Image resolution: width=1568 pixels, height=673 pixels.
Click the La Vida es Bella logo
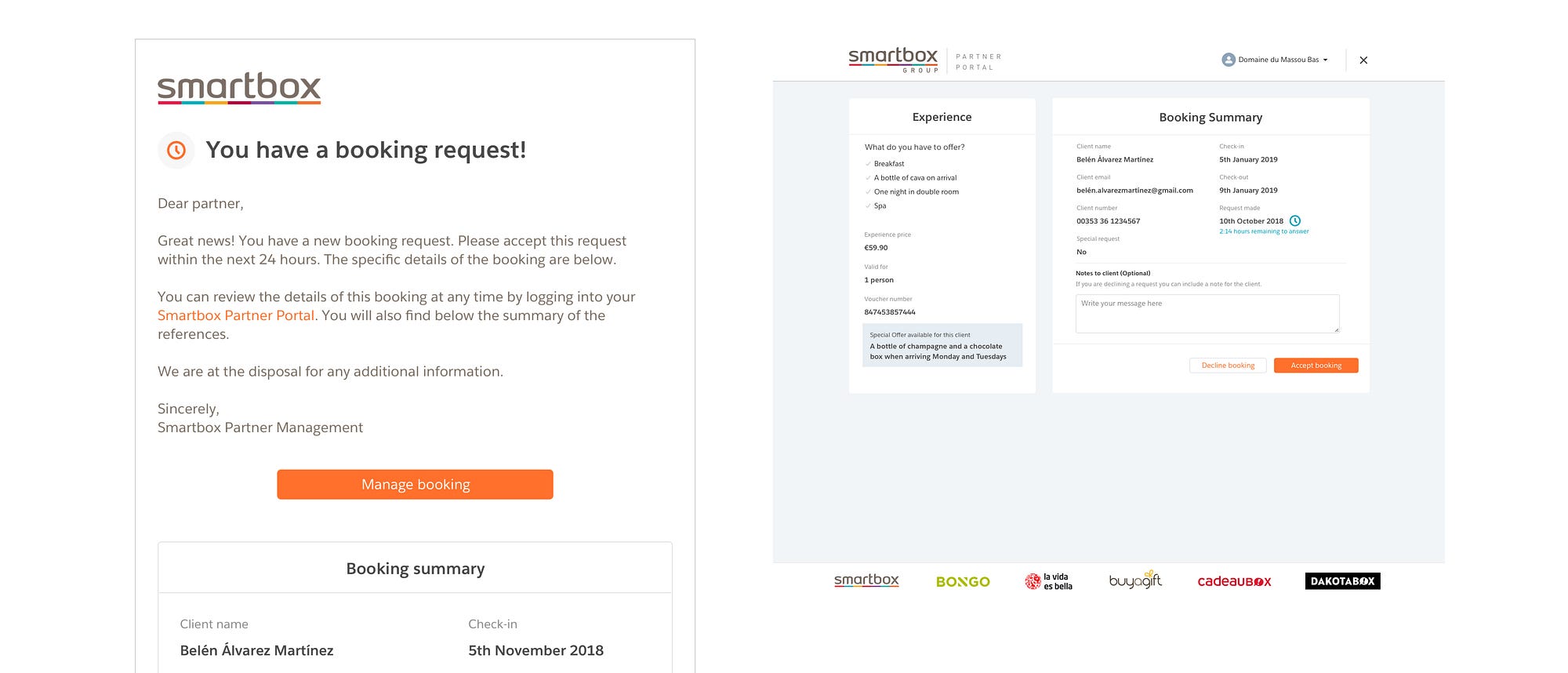1048,581
